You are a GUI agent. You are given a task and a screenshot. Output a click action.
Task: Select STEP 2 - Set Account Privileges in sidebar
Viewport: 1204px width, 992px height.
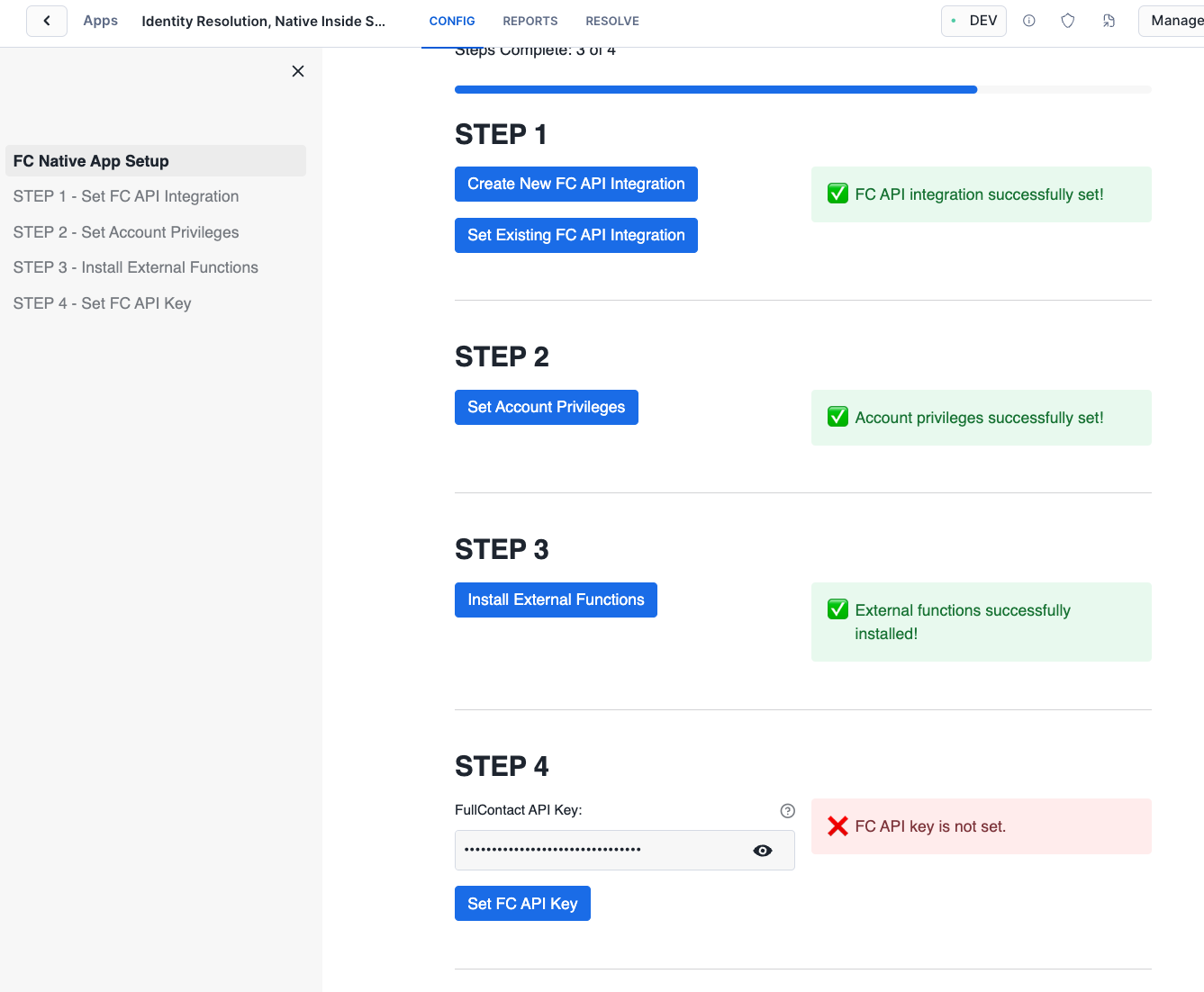[125, 231]
